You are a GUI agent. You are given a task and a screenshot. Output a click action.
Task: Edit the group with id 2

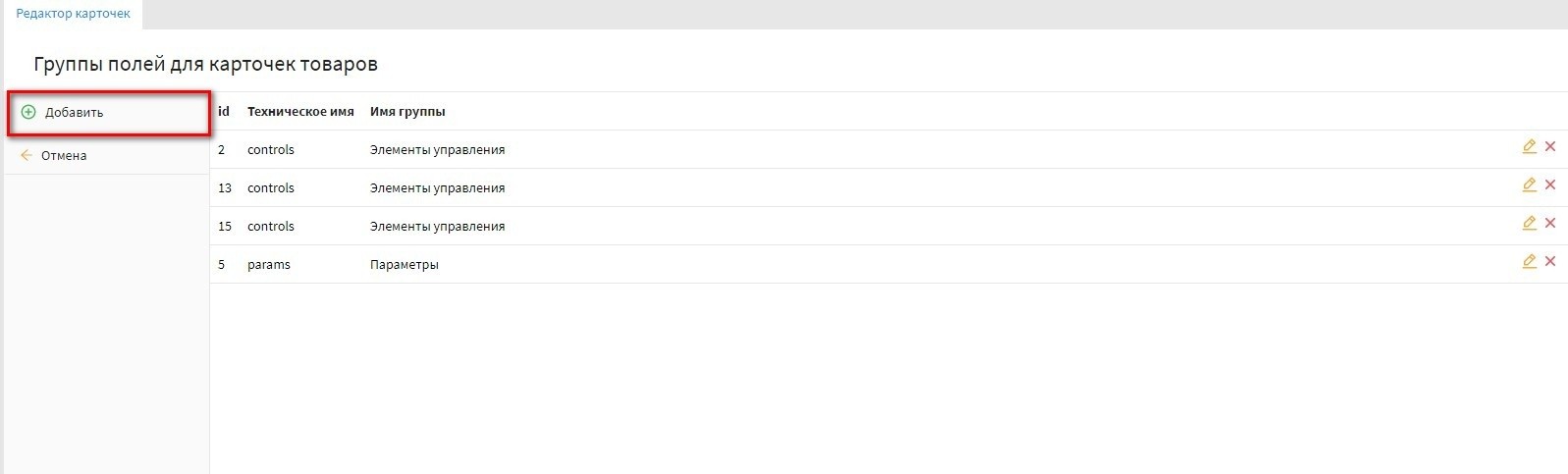click(x=1529, y=147)
